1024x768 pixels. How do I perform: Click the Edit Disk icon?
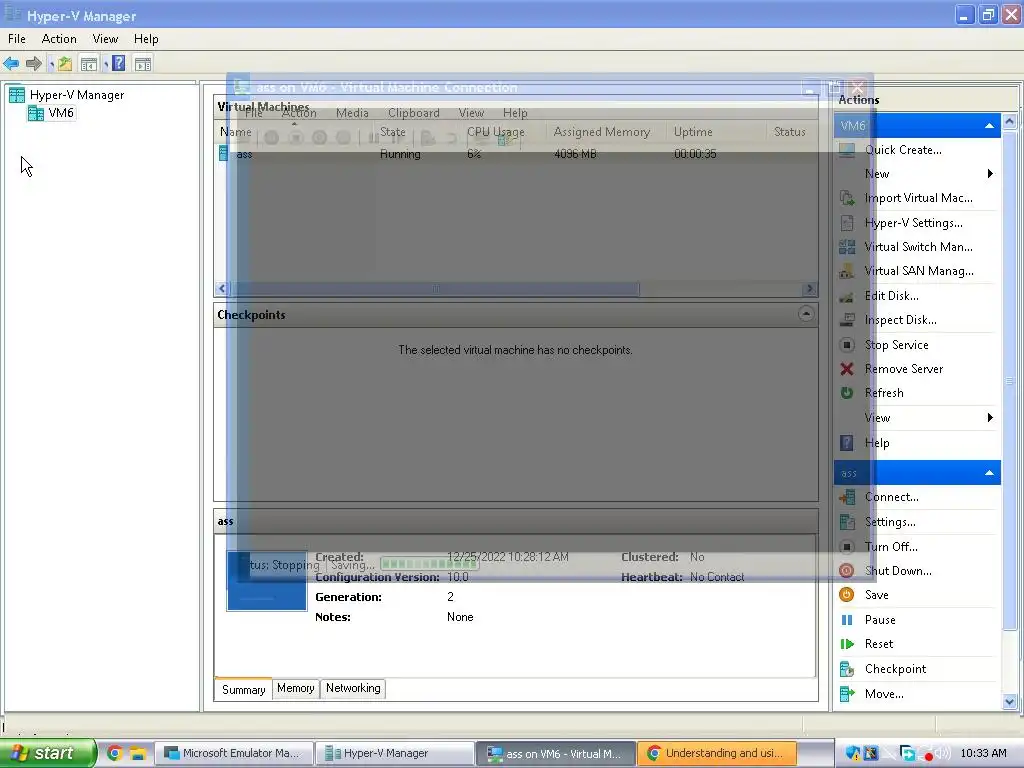(x=847, y=296)
